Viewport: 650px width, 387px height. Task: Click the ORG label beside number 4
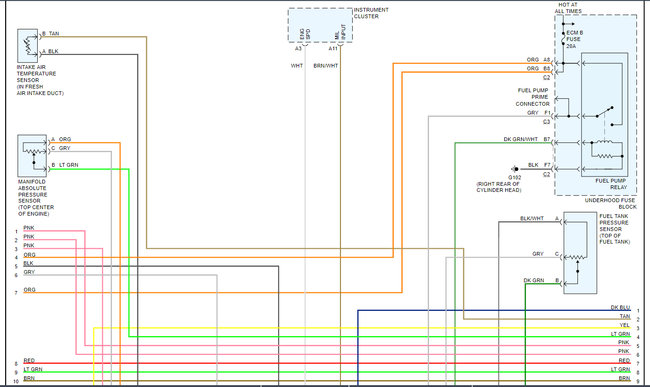point(29,255)
